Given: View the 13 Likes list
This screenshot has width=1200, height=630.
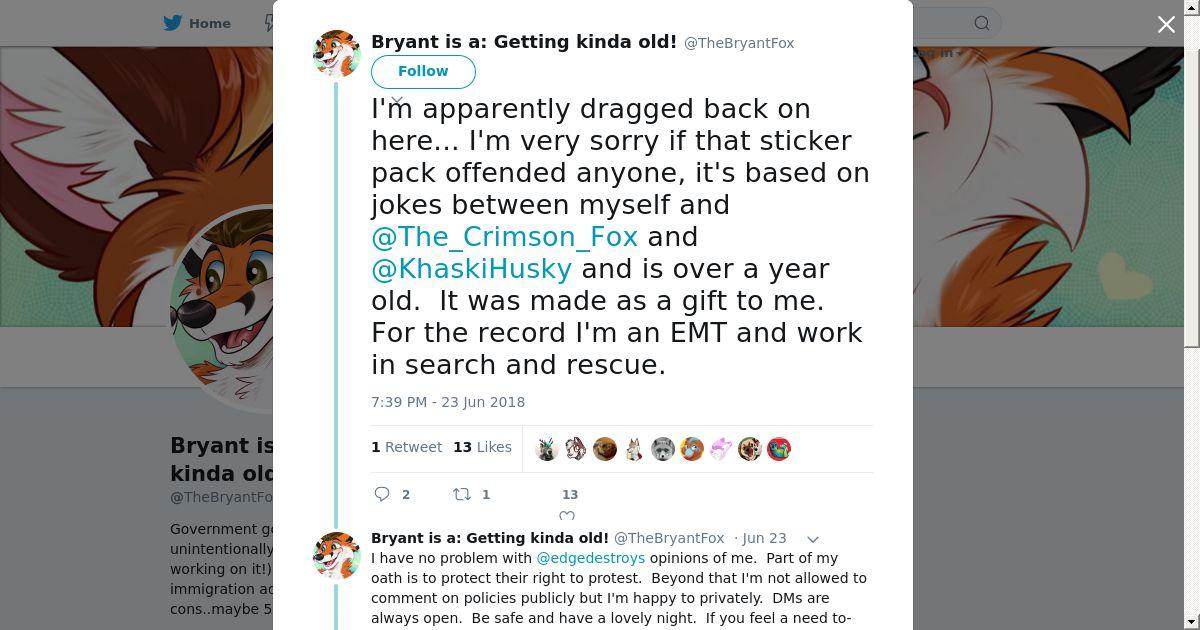Looking at the screenshot, I should click(x=482, y=447).
